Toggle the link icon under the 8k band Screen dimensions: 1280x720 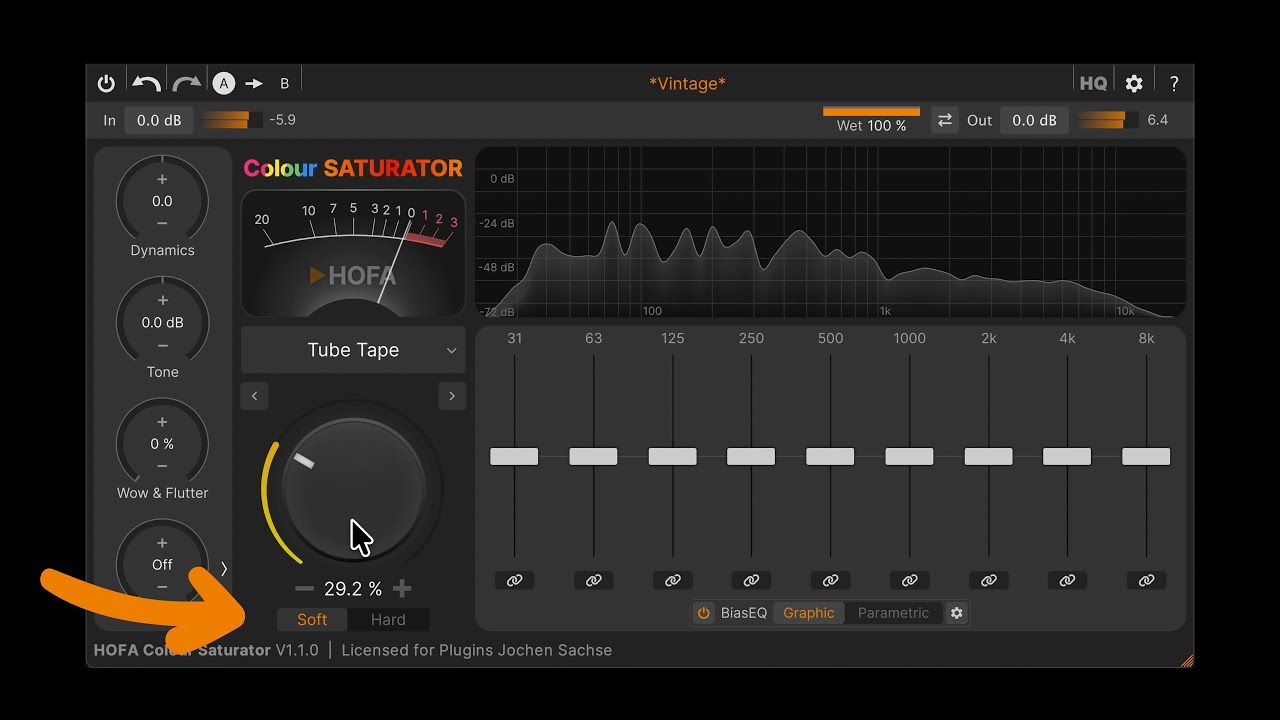click(1147, 580)
